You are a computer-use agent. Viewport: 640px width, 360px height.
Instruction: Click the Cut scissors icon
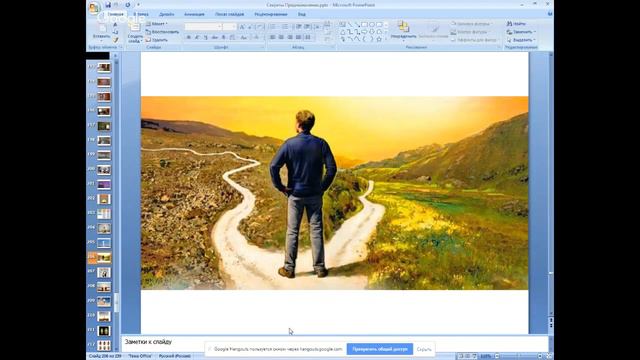click(116, 24)
